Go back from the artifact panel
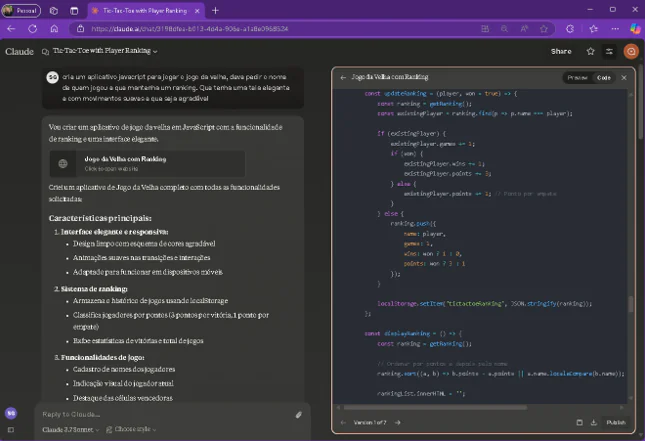 [343, 77]
